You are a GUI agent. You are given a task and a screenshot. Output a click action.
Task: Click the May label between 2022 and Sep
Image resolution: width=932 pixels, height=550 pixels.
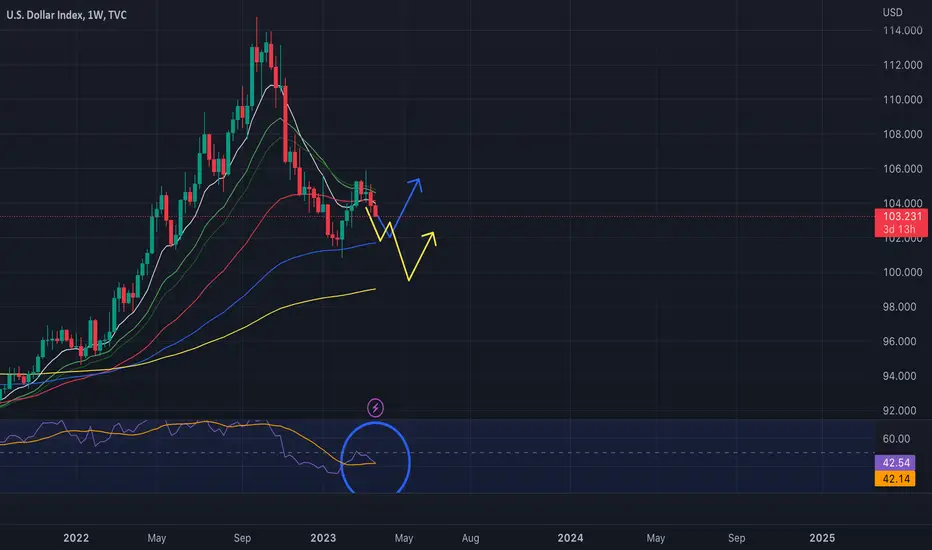[157, 538]
